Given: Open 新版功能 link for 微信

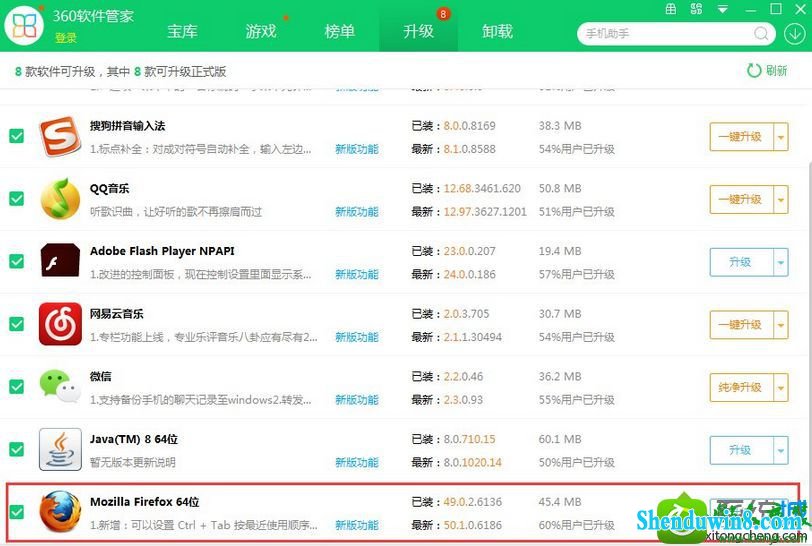Looking at the screenshot, I should click(357, 400).
